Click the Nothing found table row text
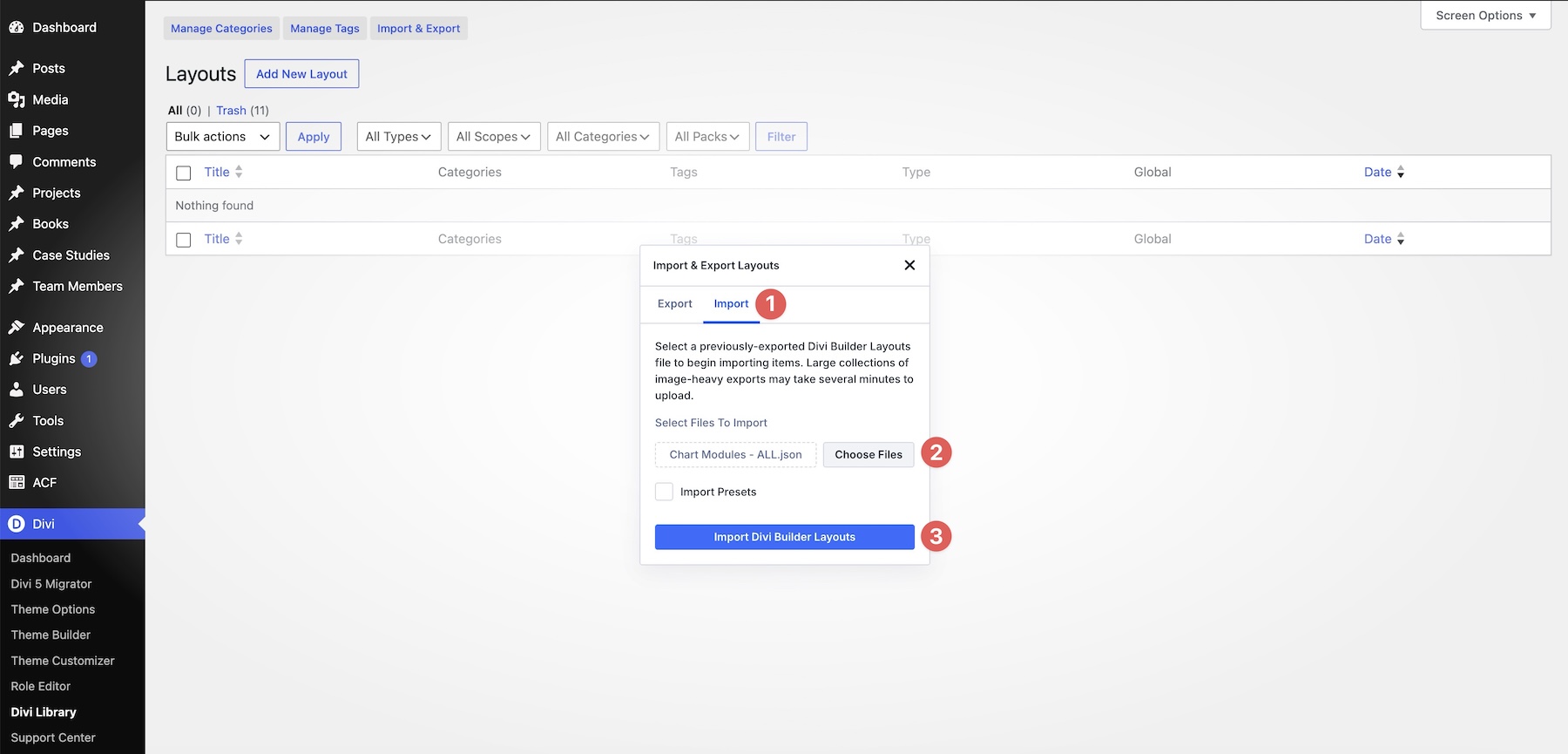The image size is (1568, 754). [x=214, y=206]
